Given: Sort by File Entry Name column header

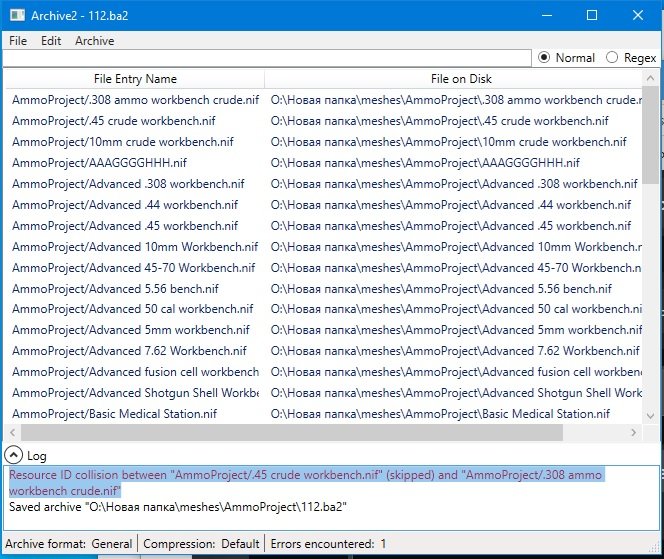Looking at the screenshot, I should 135,79.
